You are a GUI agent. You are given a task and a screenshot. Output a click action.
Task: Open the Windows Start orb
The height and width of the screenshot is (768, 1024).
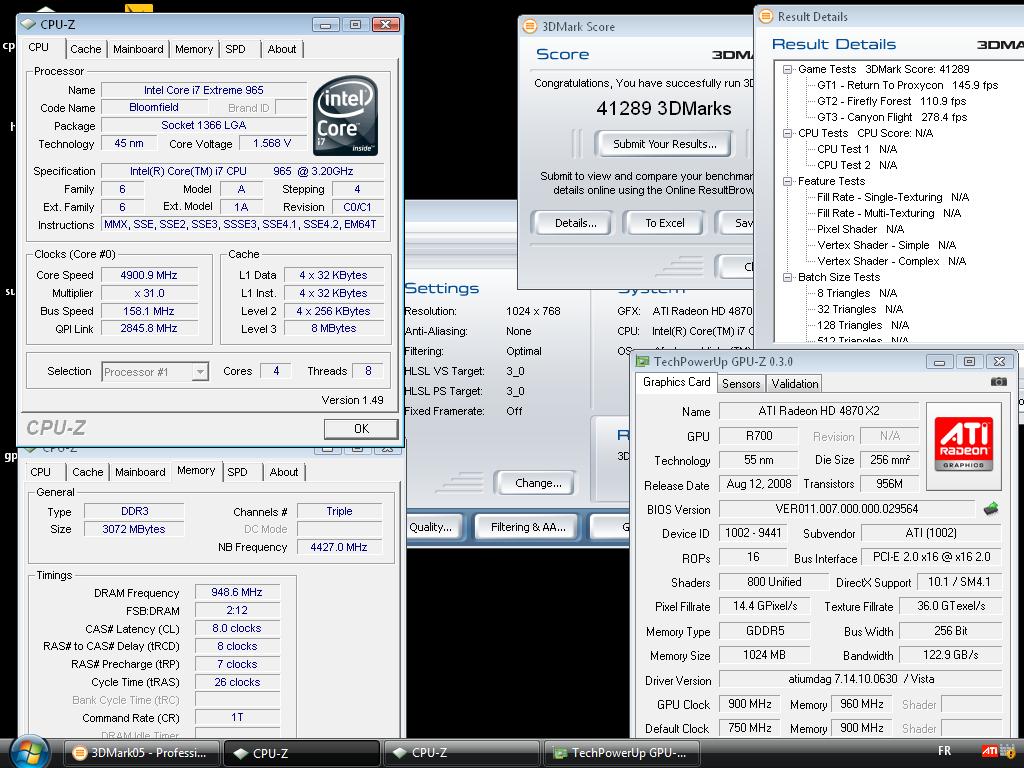29,753
